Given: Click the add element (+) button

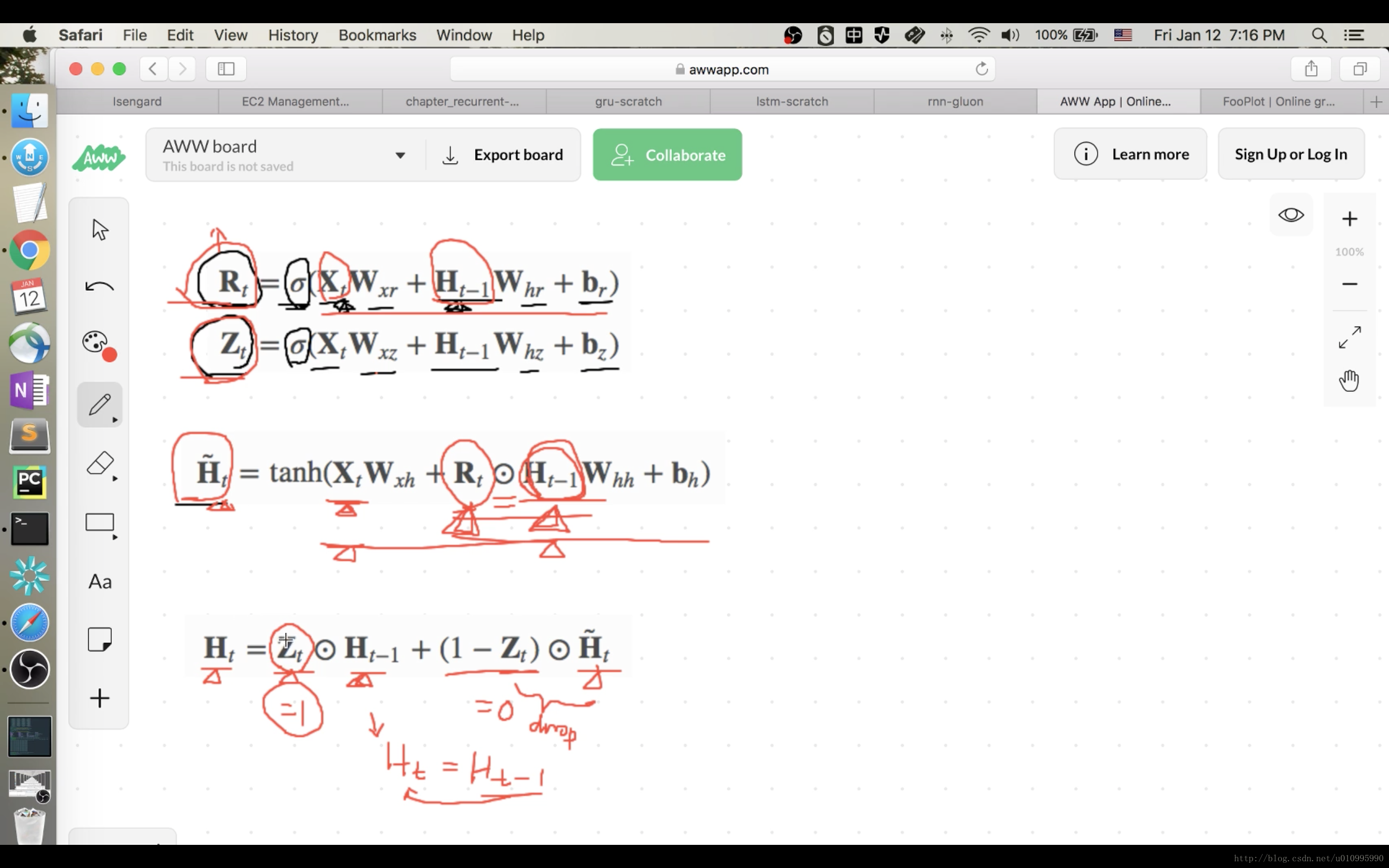Looking at the screenshot, I should click(98, 698).
